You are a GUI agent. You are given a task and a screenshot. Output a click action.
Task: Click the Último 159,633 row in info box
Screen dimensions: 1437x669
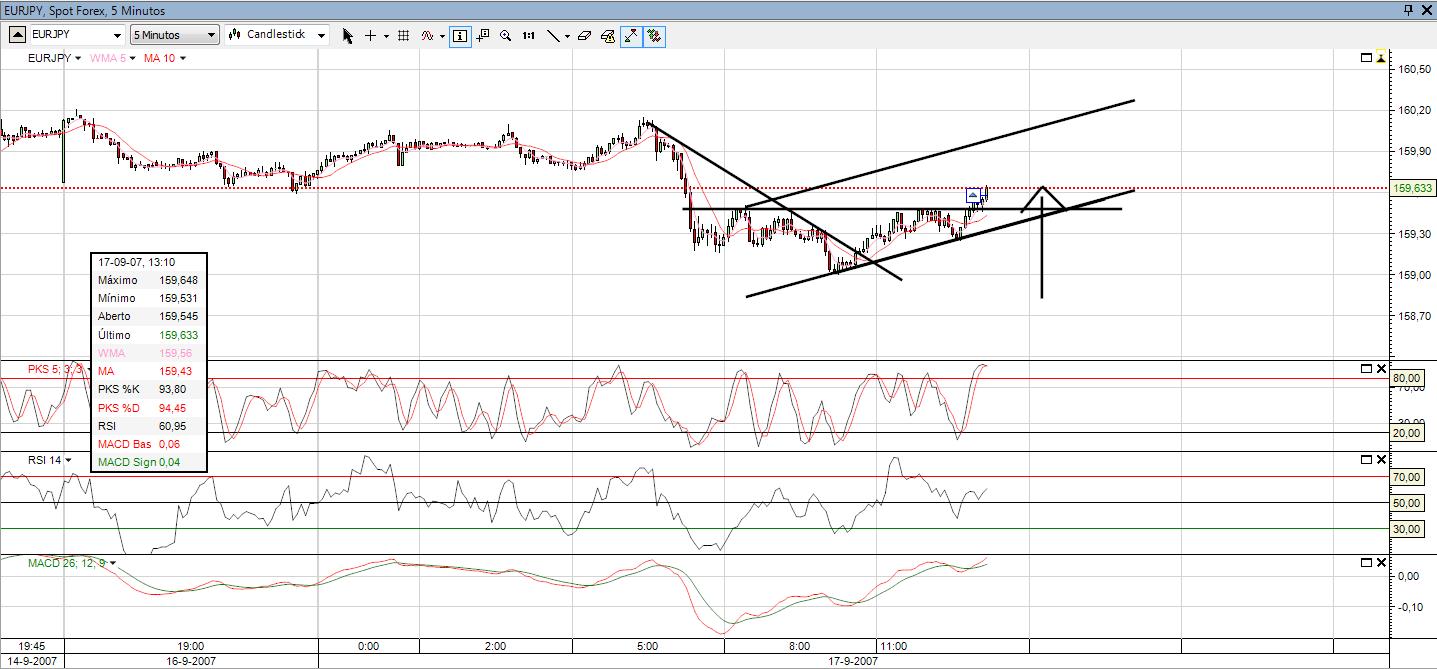click(148, 335)
